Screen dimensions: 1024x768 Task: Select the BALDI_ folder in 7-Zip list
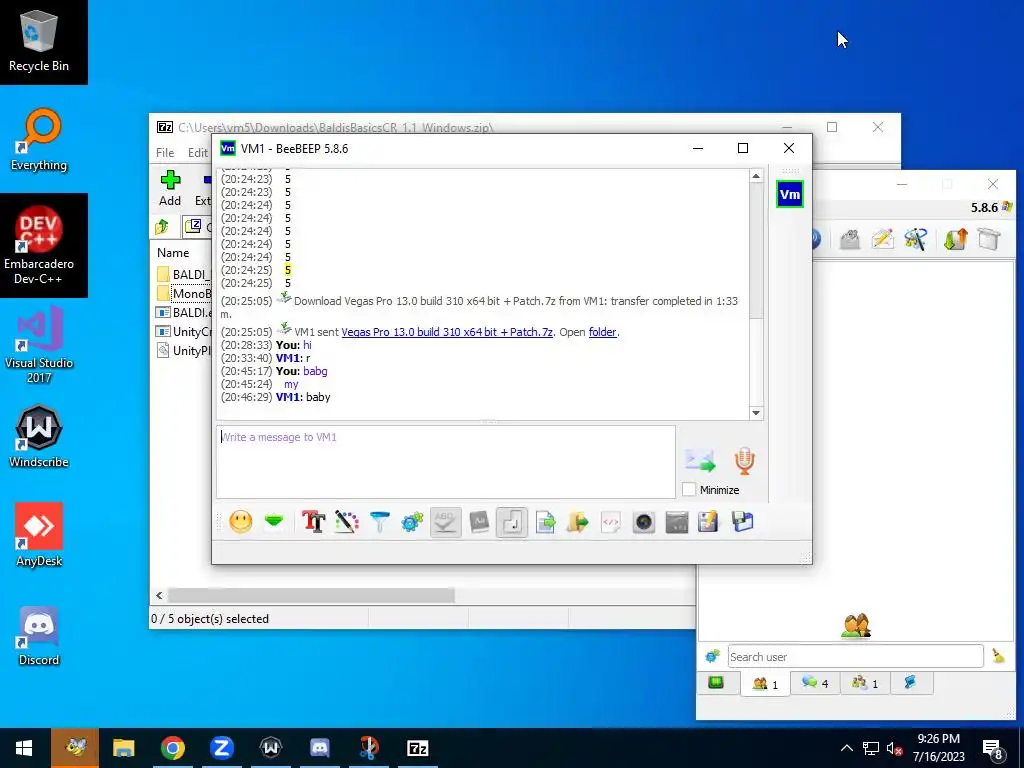(x=184, y=274)
